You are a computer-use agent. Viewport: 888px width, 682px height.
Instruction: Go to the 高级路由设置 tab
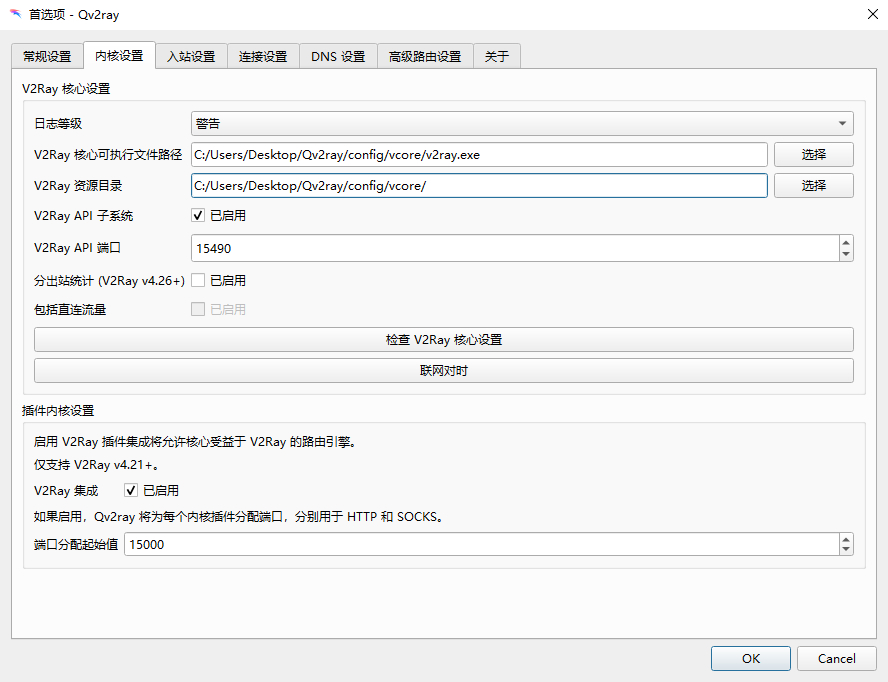coord(425,57)
